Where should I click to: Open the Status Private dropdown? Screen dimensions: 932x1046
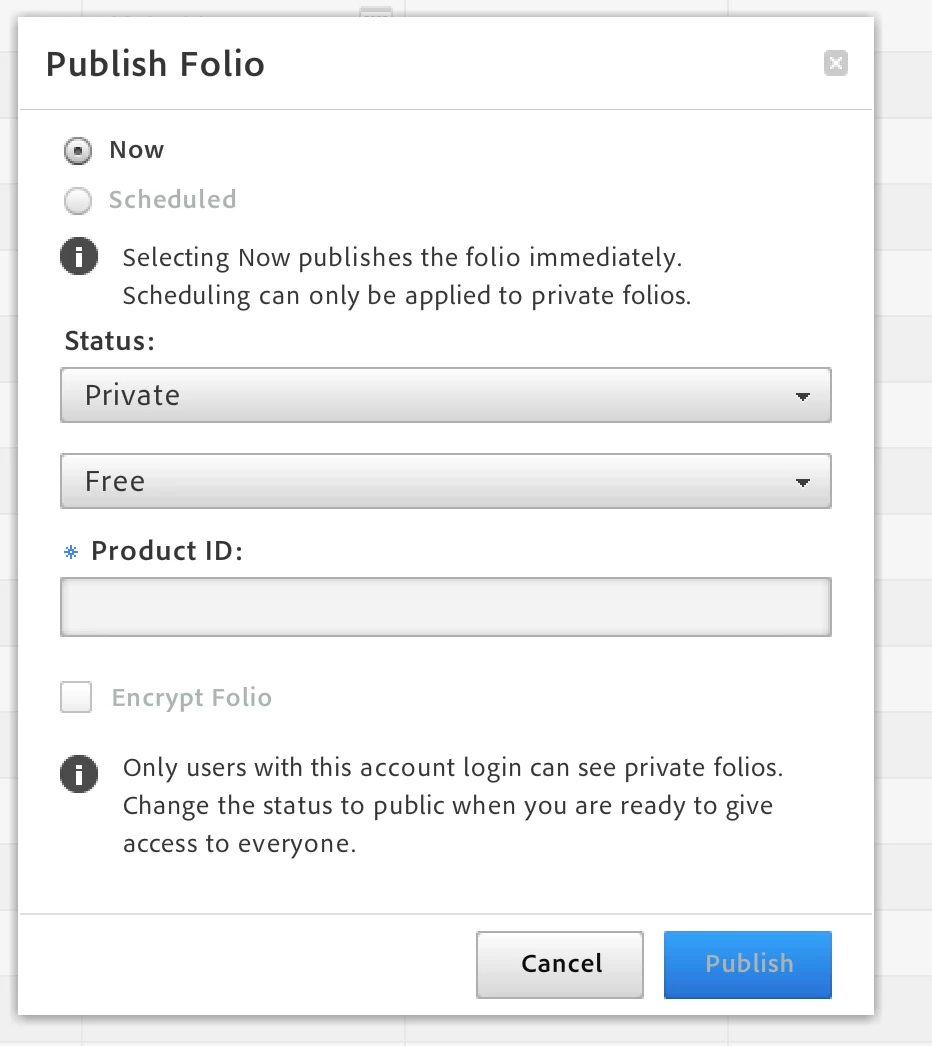pos(445,395)
